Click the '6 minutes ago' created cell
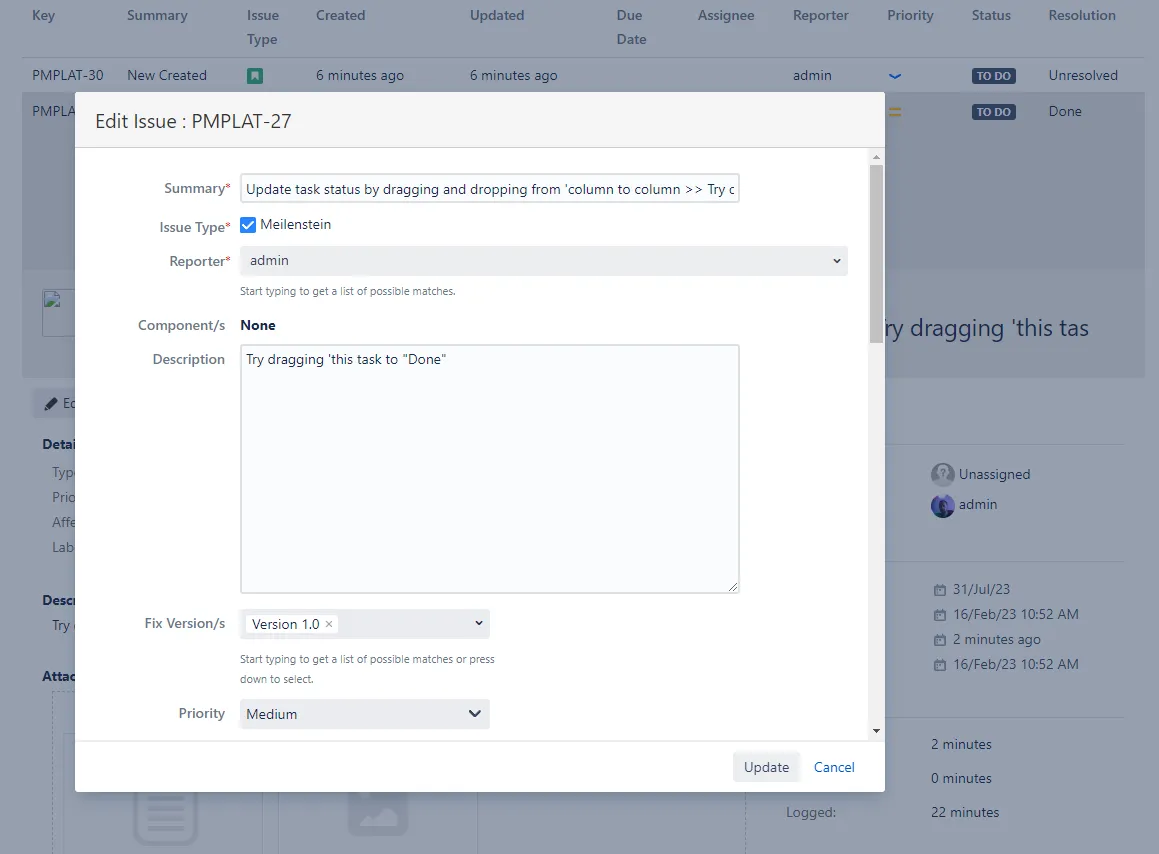This screenshot has width=1159, height=854. pyautogui.click(x=360, y=75)
